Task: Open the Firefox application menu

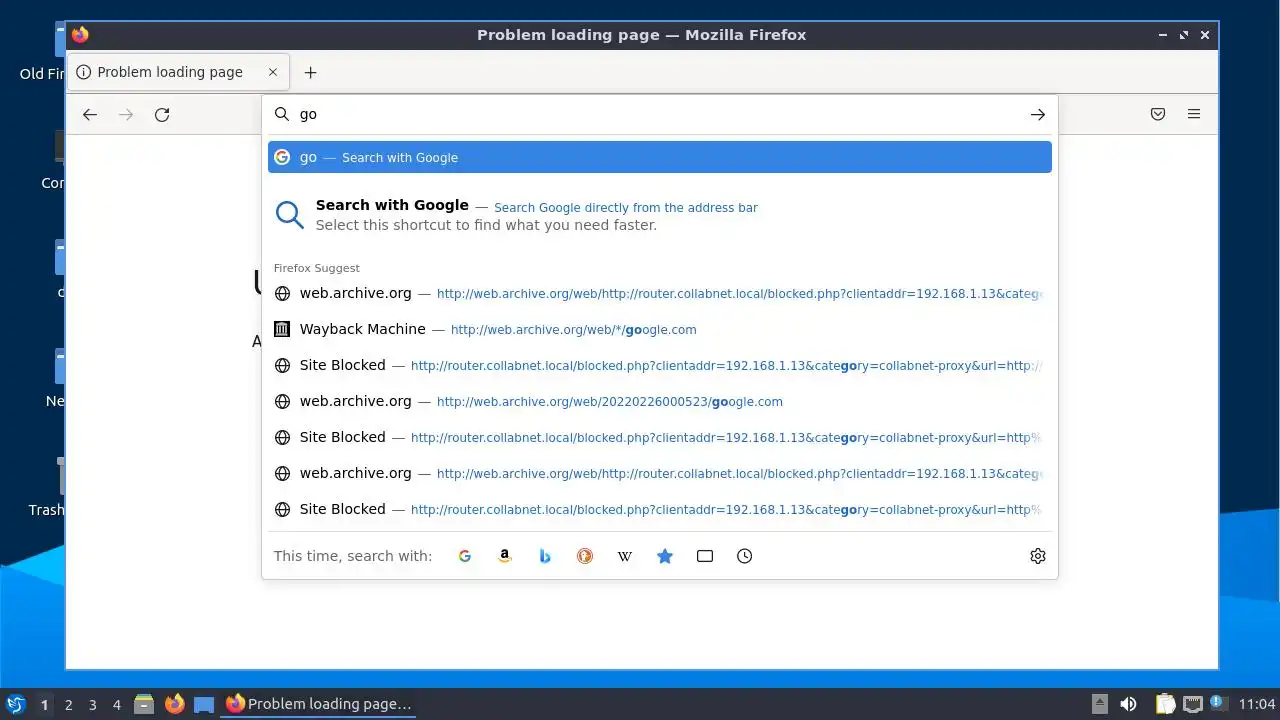Action: coord(1194,114)
